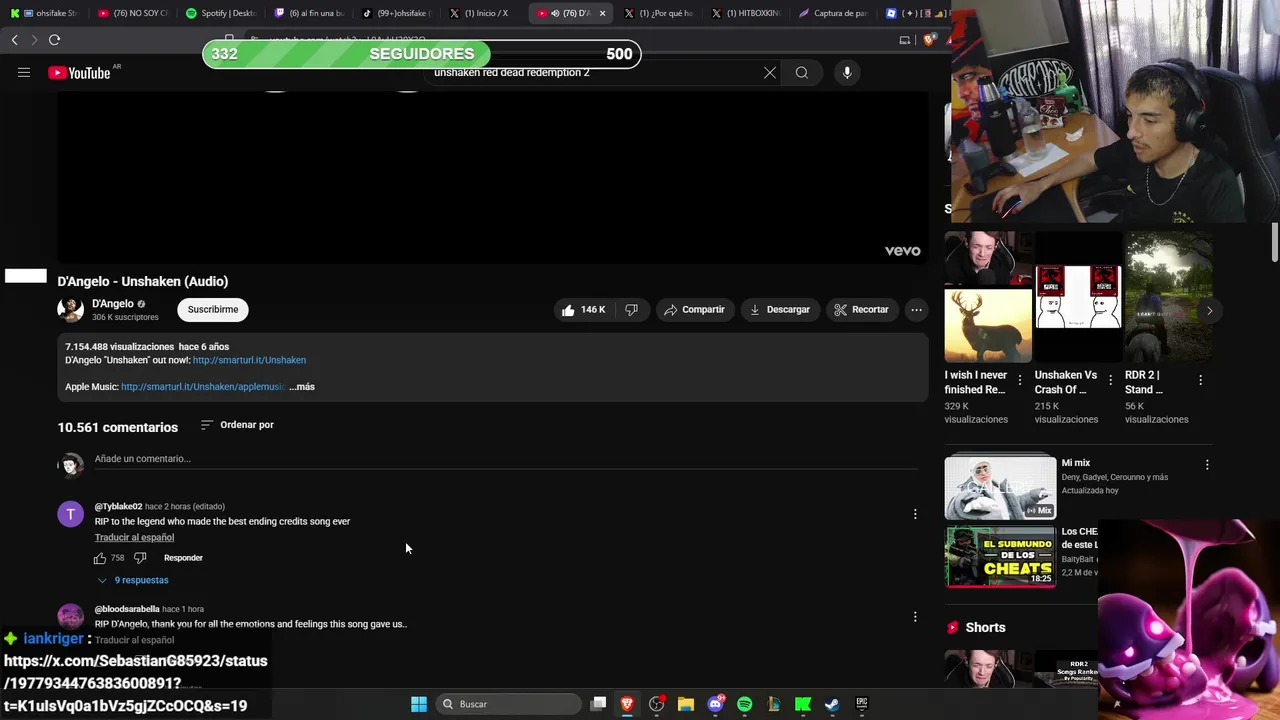The height and width of the screenshot is (720, 1280).
Task: Open the 'Unshaken Vs Crash Of...' short
Action: pyautogui.click(x=1078, y=297)
